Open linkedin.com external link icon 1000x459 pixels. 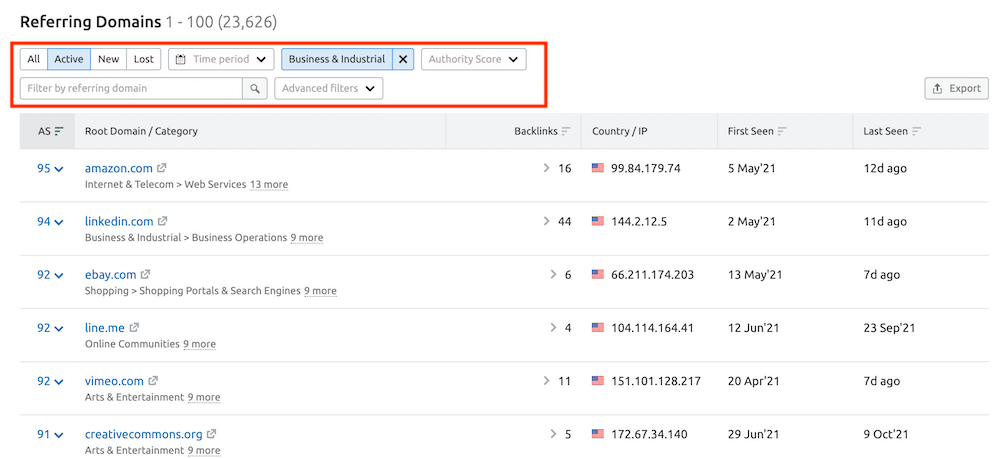(163, 221)
